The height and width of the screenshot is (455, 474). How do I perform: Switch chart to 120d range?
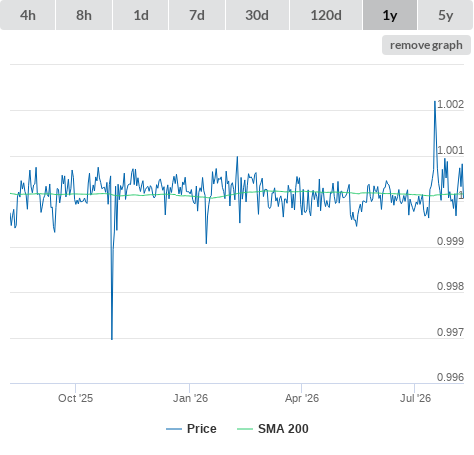[326, 15]
